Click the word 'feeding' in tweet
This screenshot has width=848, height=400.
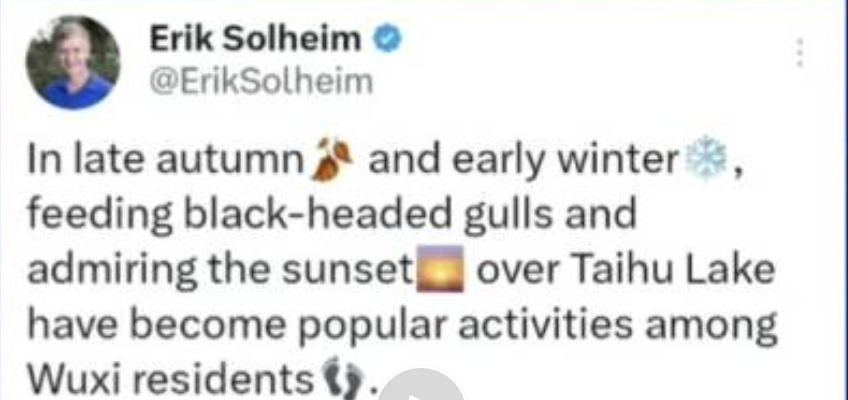pos(101,216)
